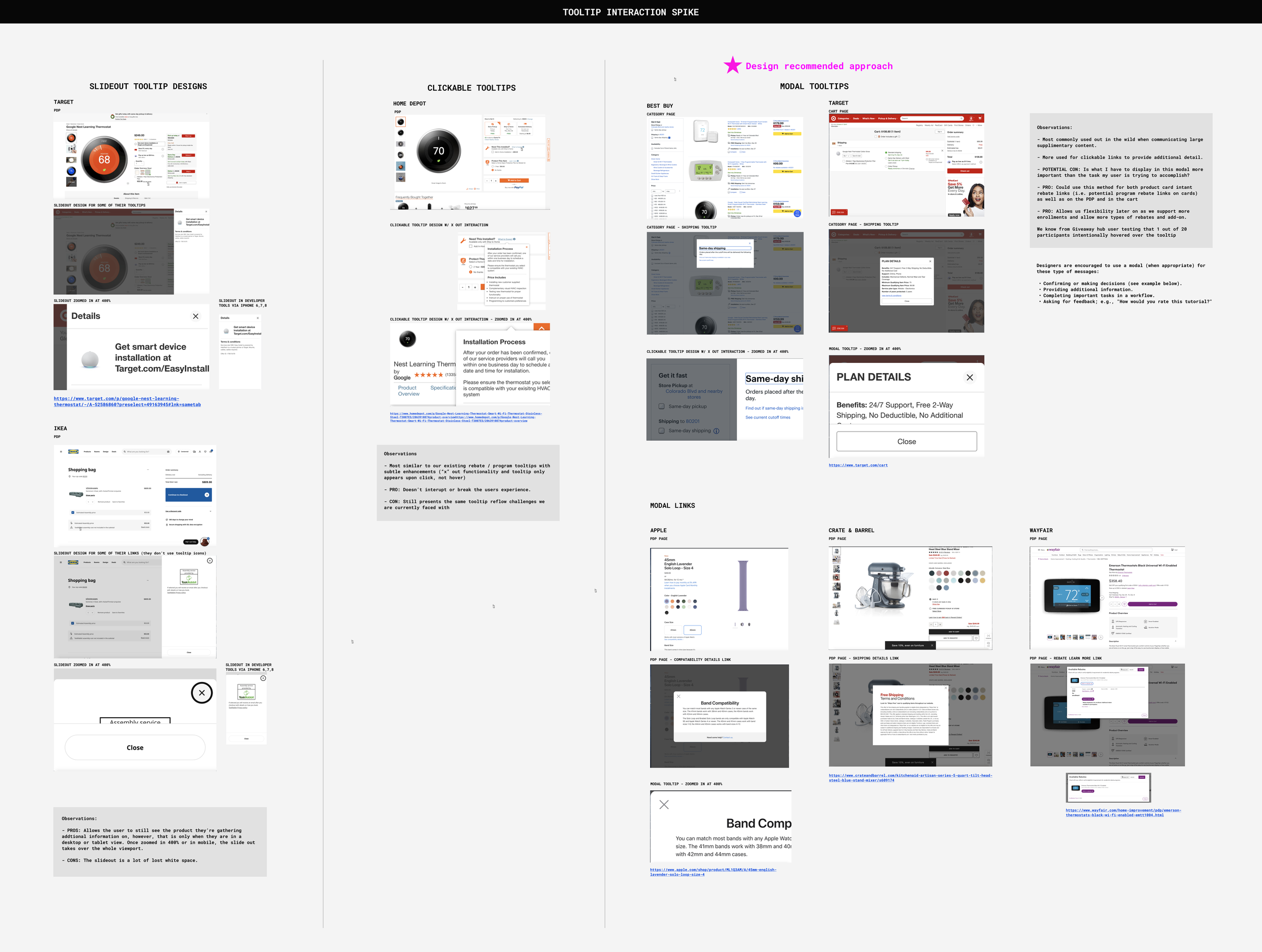This screenshot has width=1262, height=952.
Task: Check the Same-day pickup checkbox
Action: coord(662,407)
